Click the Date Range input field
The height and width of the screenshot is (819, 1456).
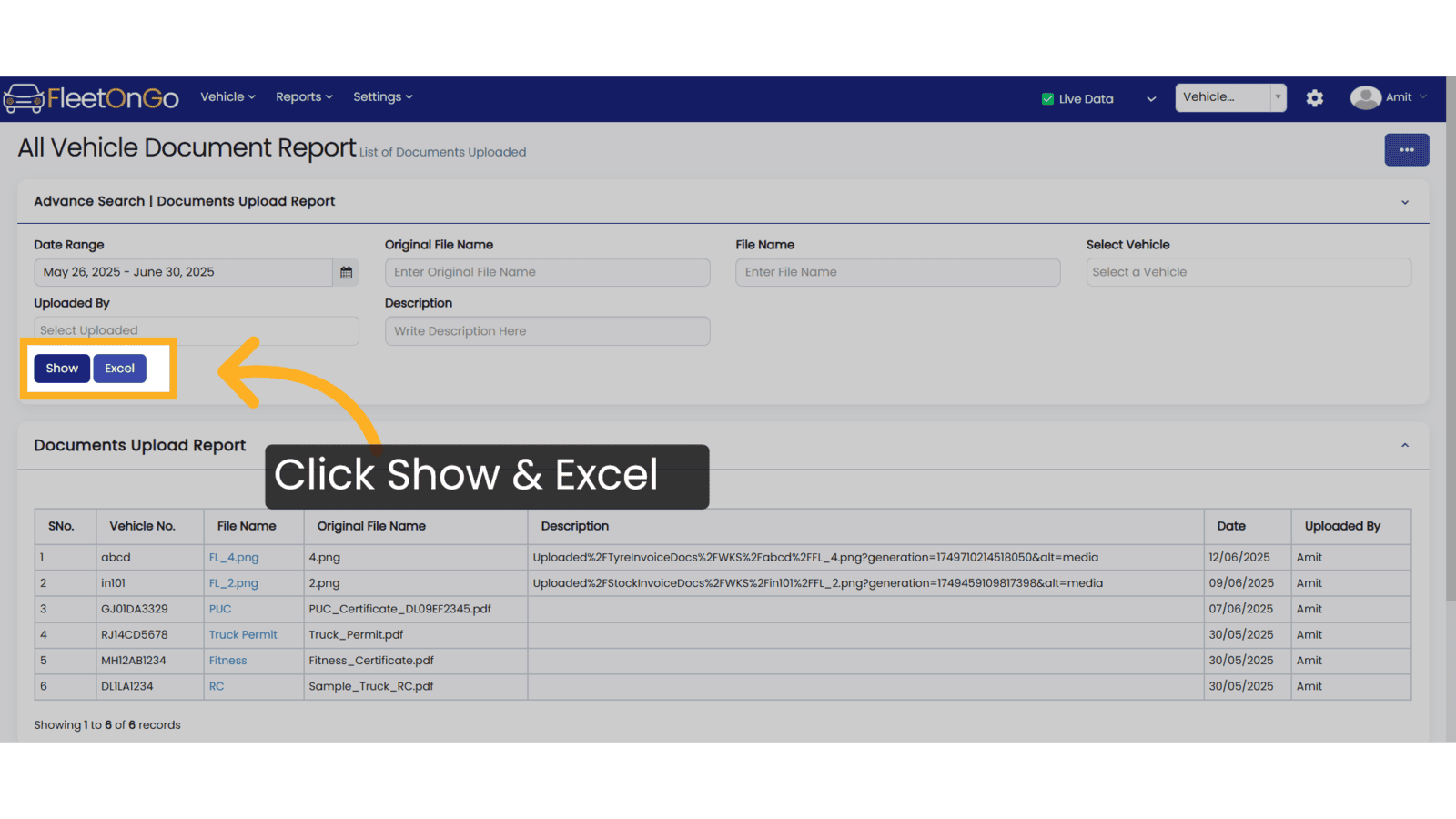pyautogui.click(x=183, y=272)
